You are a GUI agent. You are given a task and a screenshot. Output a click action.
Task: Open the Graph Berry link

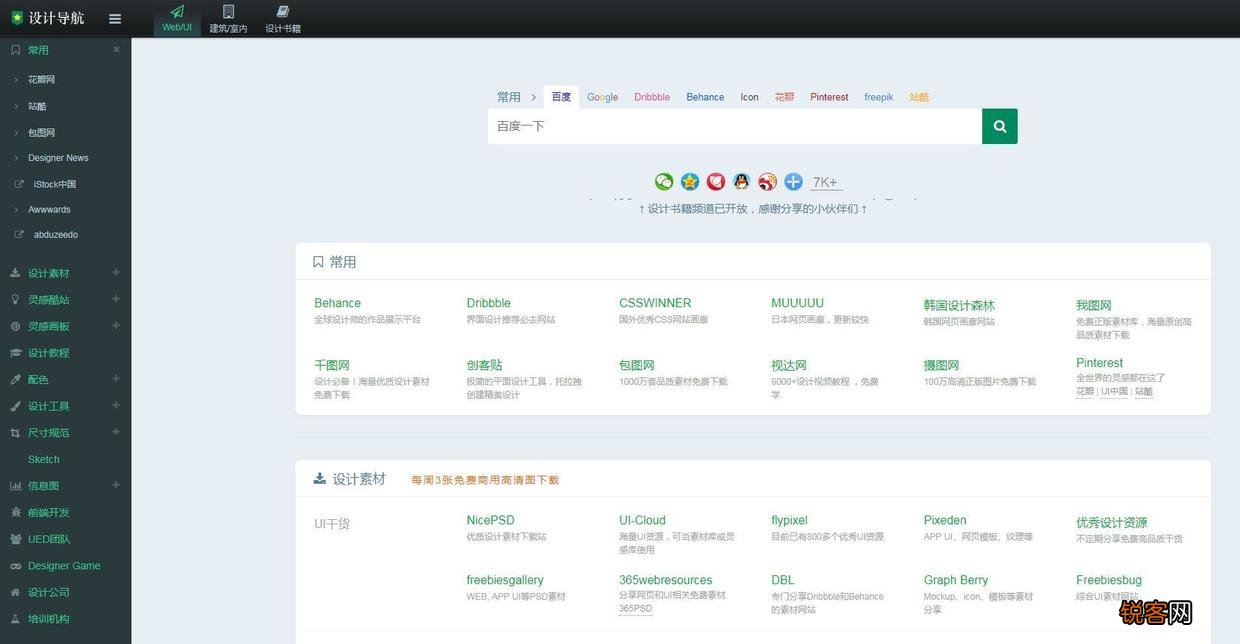coord(956,580)
